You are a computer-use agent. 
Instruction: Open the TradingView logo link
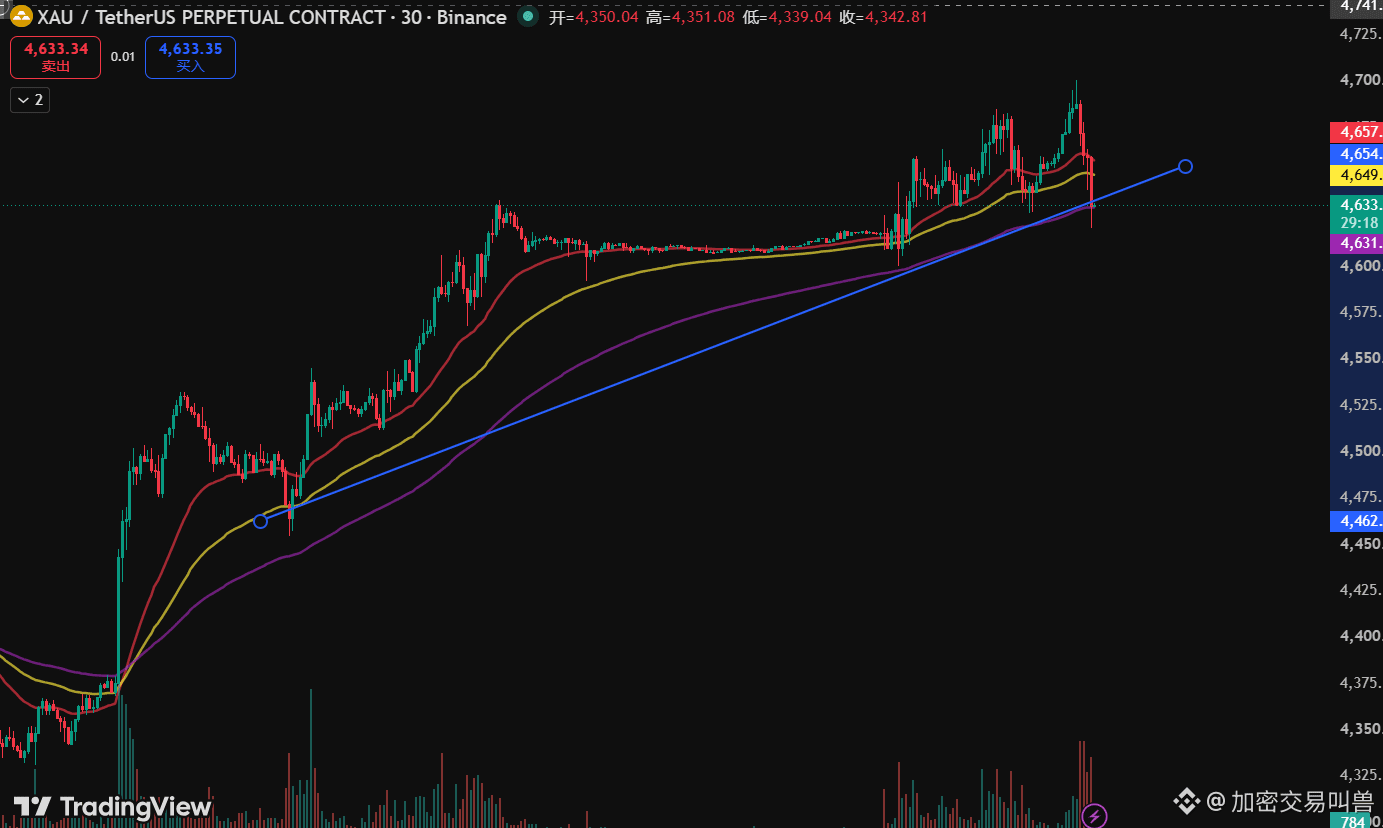[113, 807]
